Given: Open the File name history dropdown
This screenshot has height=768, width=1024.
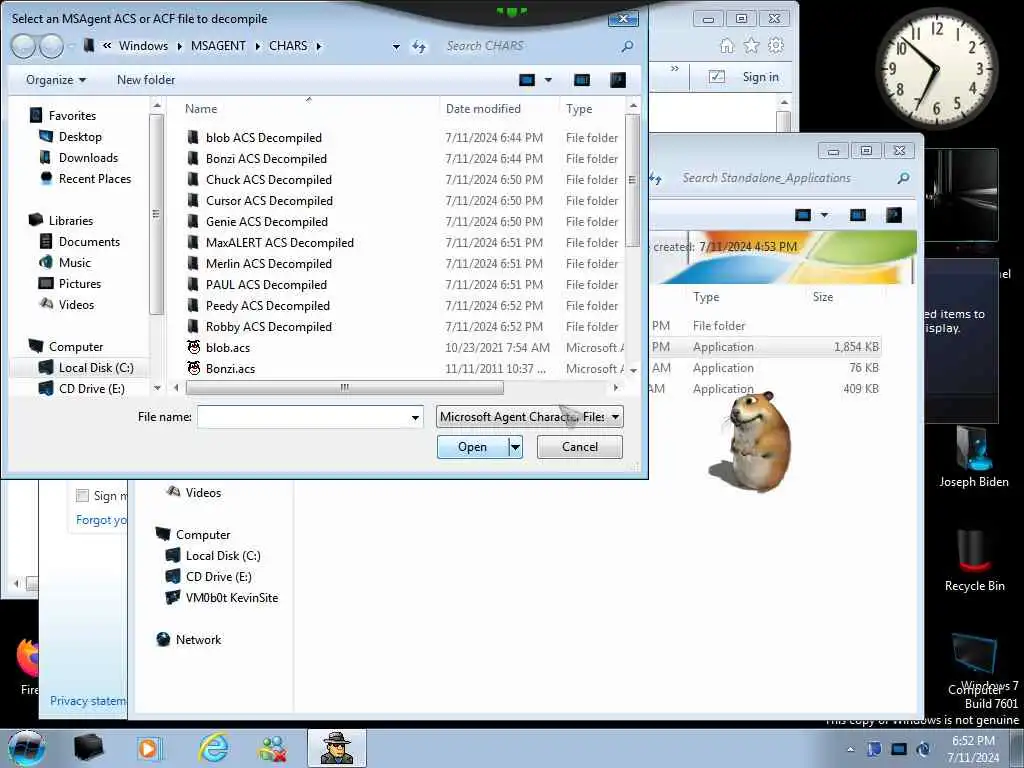Looking at the screenshot, I should click(415, 417).
